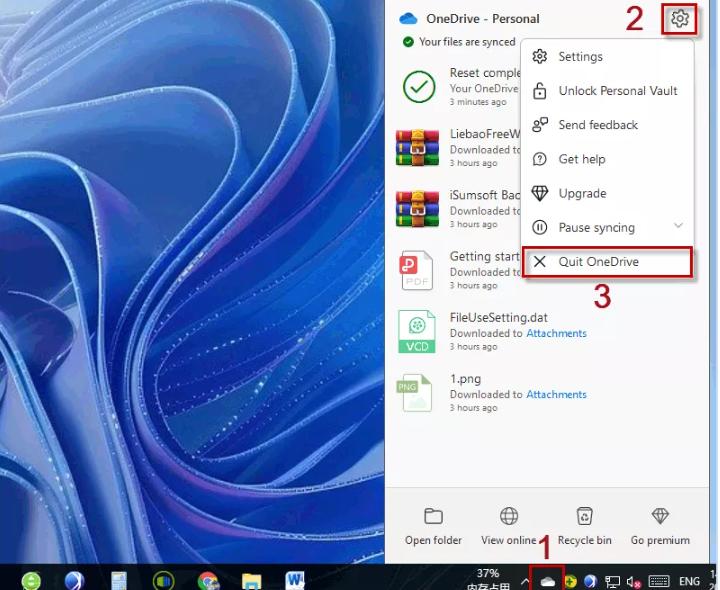Click the green round taskbar app icon

pos(31,581)
